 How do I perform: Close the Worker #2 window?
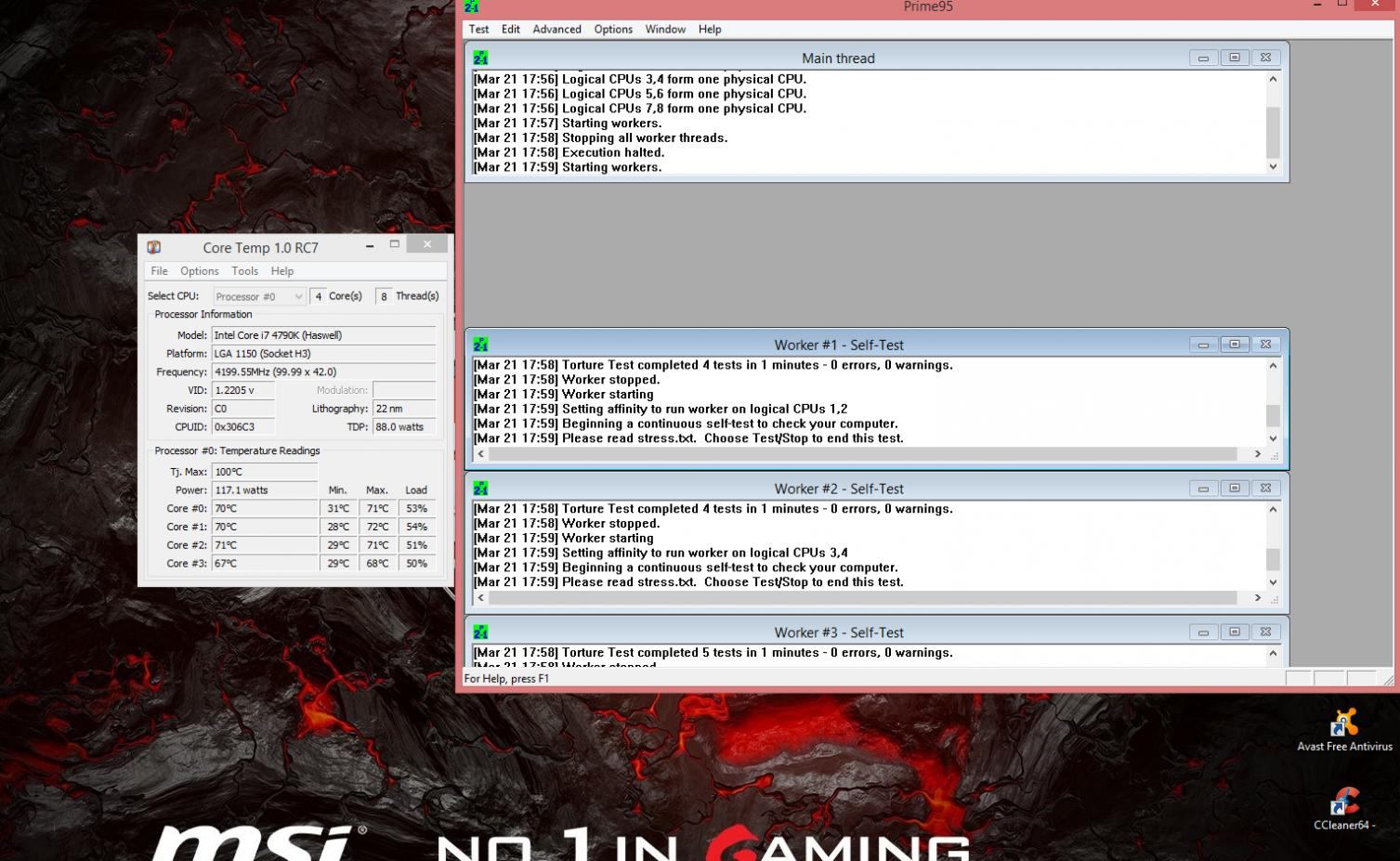point(1266,489)
